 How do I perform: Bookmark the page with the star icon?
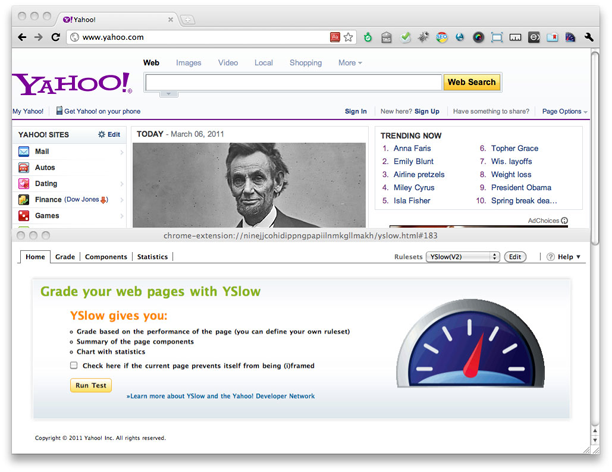pyautogui.click(x=348, y=37)
